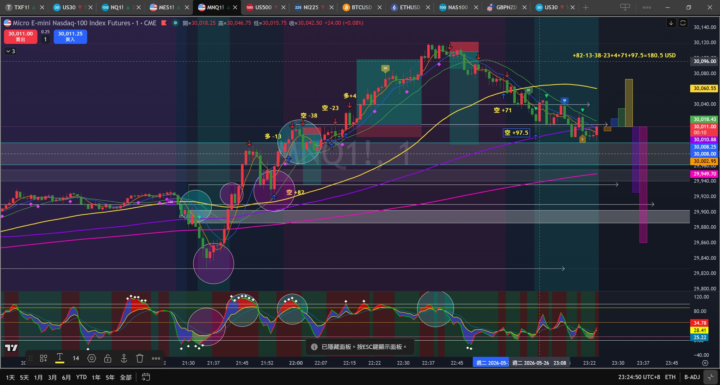Click the blue buy button 30,011.25

coord(70,36)
